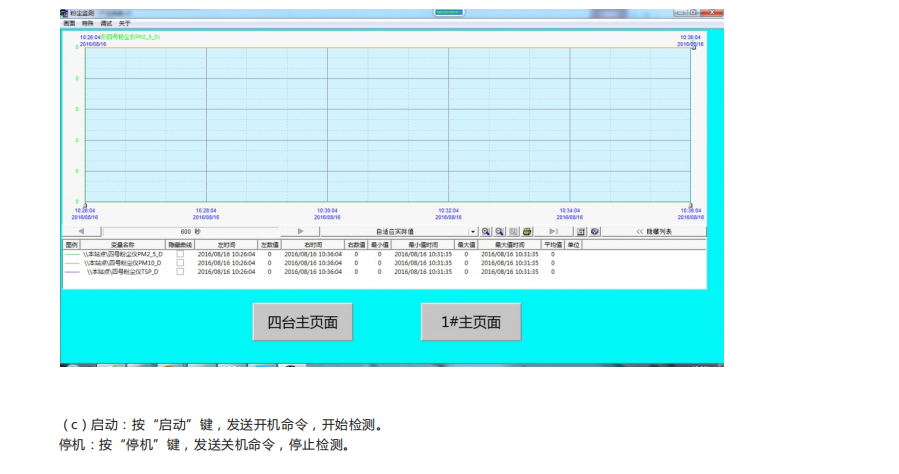
Task: Click the 隐藏列表 button
Action: click(654, 232)
